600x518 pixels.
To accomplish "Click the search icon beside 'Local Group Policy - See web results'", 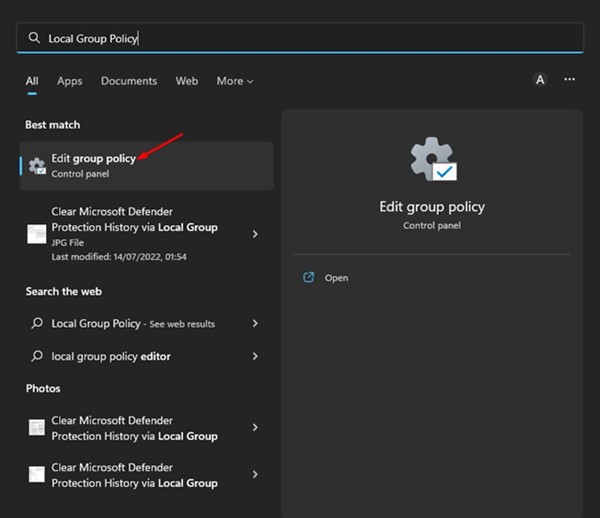I will pyautogui.click(x=37, y=324).
